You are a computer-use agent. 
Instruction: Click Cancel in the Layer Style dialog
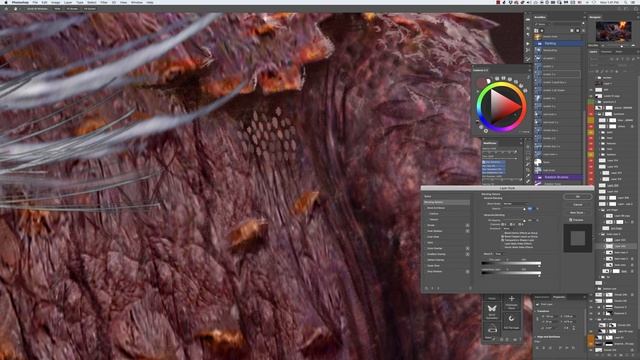pyautogui.click(x=578, y=204)
